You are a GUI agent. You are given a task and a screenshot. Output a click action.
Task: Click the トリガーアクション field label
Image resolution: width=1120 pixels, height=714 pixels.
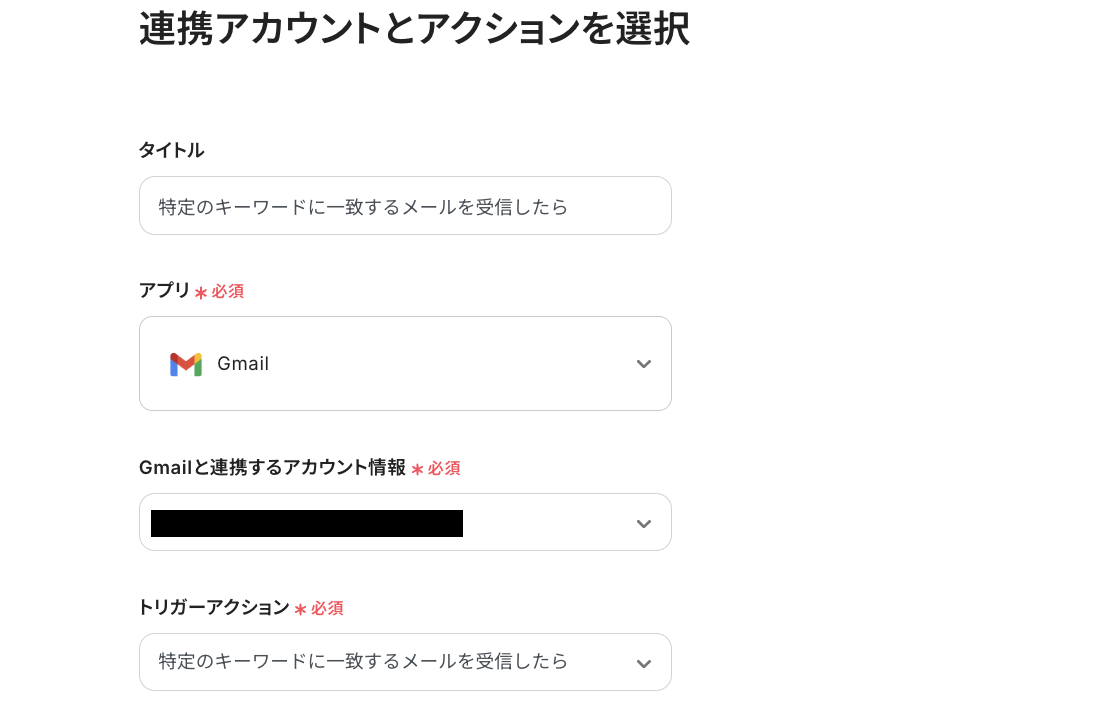click(214, 607)
